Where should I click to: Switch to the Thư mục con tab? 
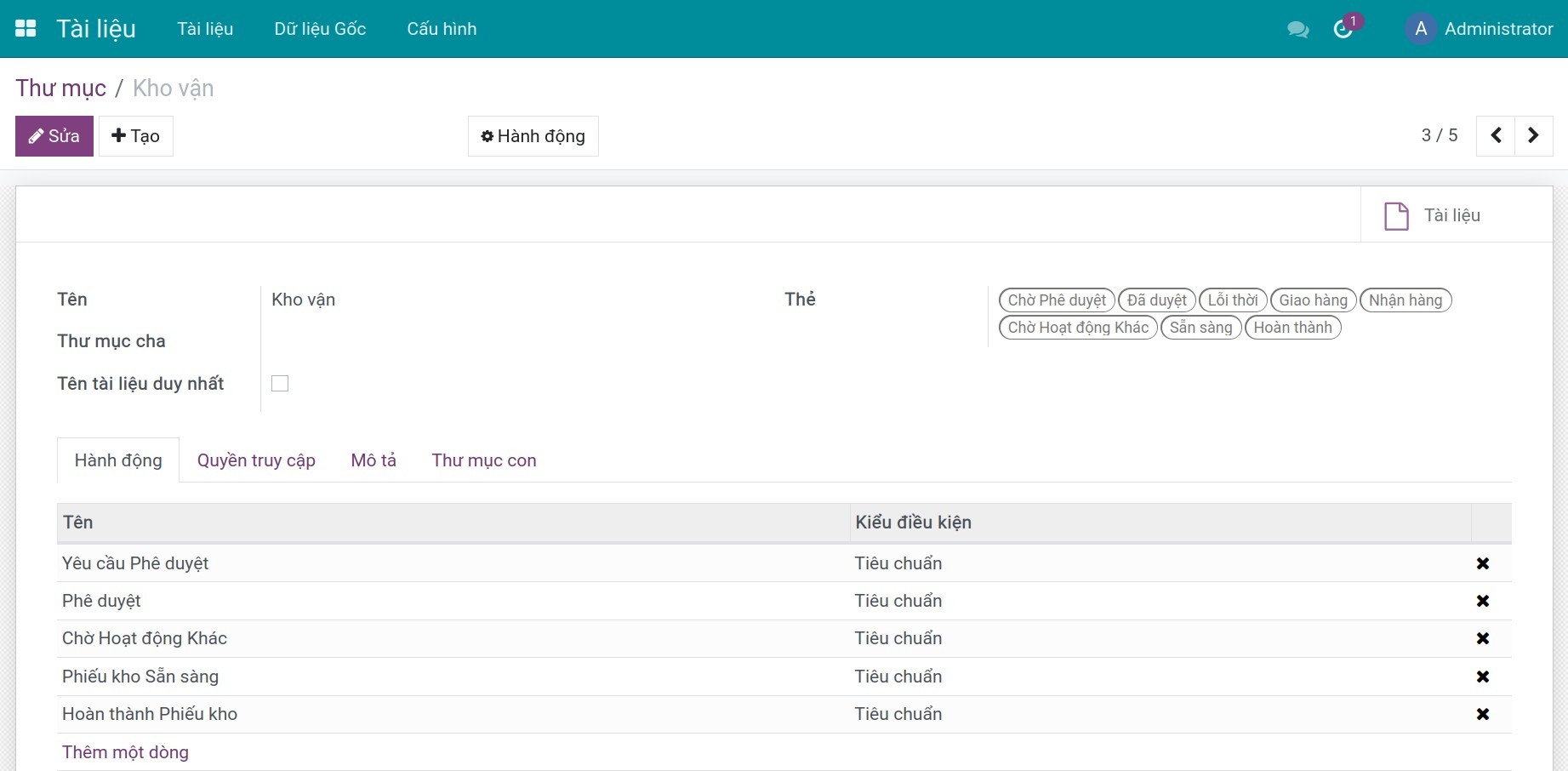[483, 460]
